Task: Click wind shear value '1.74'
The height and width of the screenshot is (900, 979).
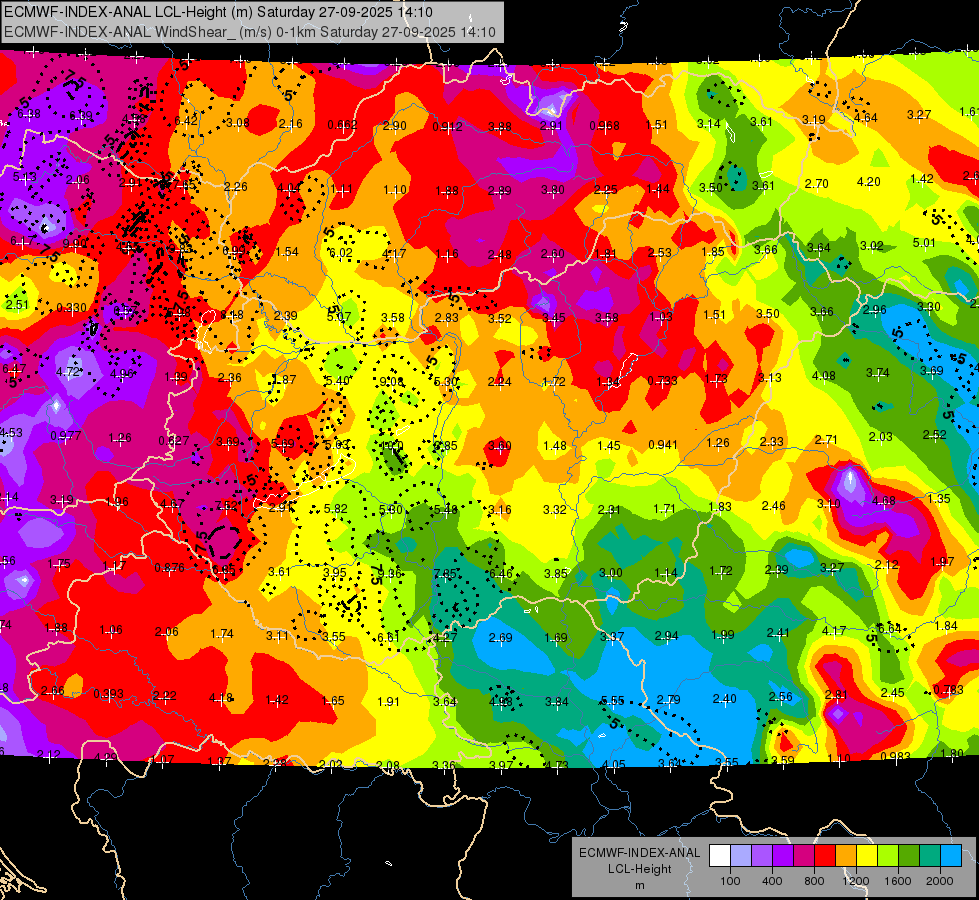Action: click(222, 634)
